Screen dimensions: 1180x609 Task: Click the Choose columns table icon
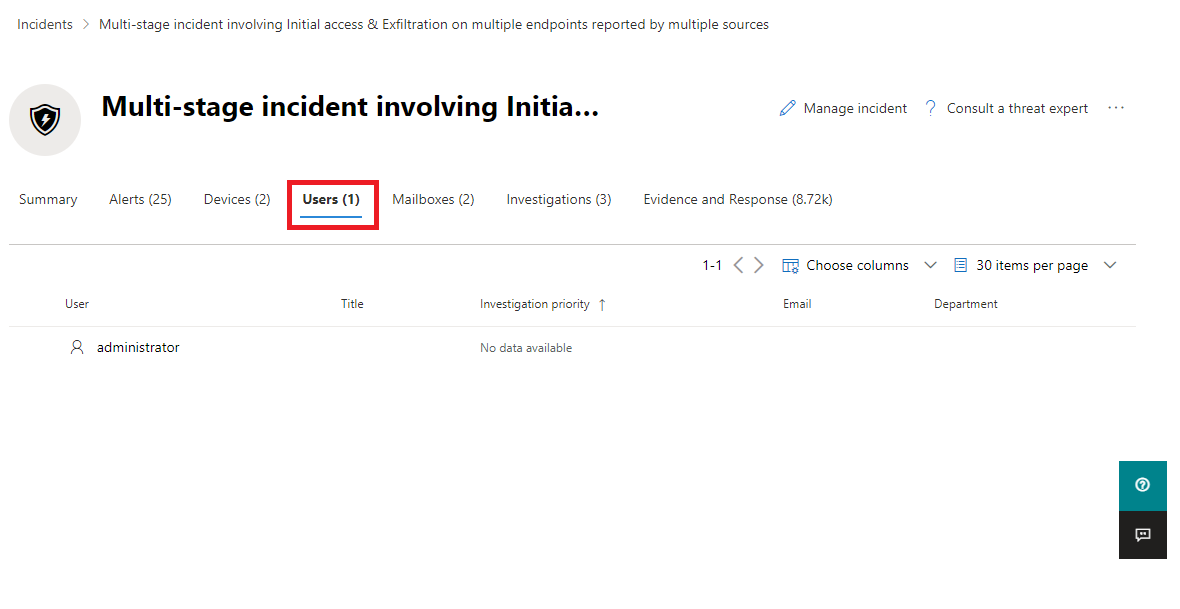tap(790, 266)
